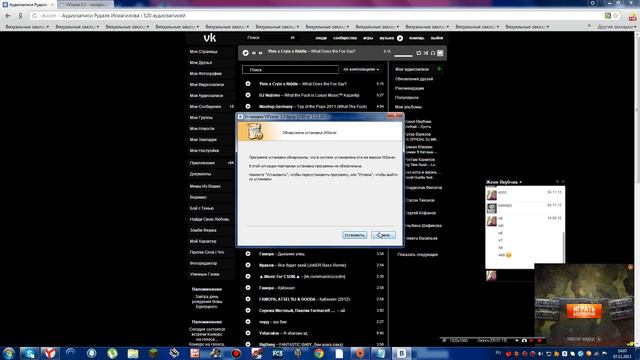640x360 pixels.
Task: Click the Отмена button in installer dialog
Action: (x=383, y=235)
